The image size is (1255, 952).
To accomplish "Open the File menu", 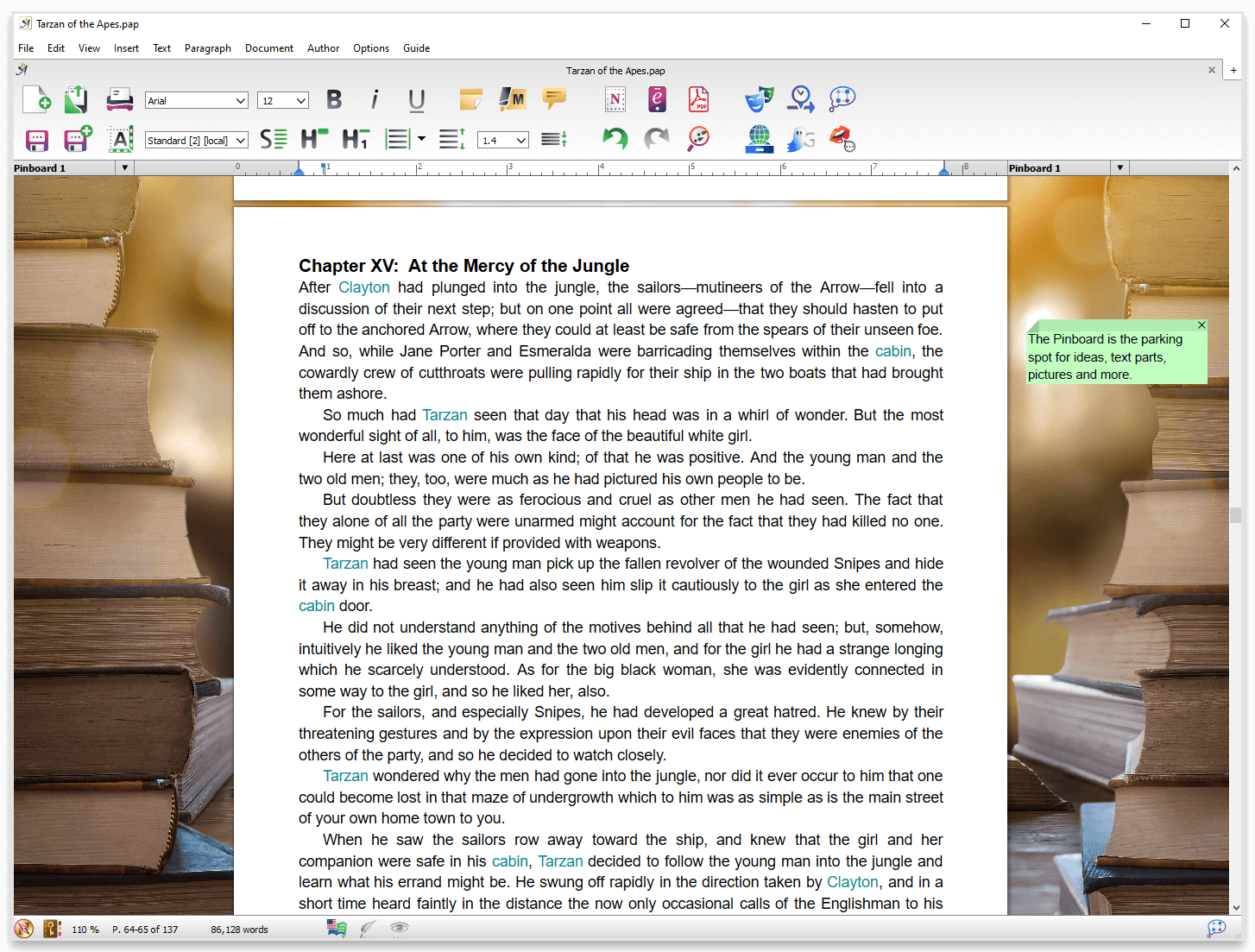I will [x=26, y=48].
